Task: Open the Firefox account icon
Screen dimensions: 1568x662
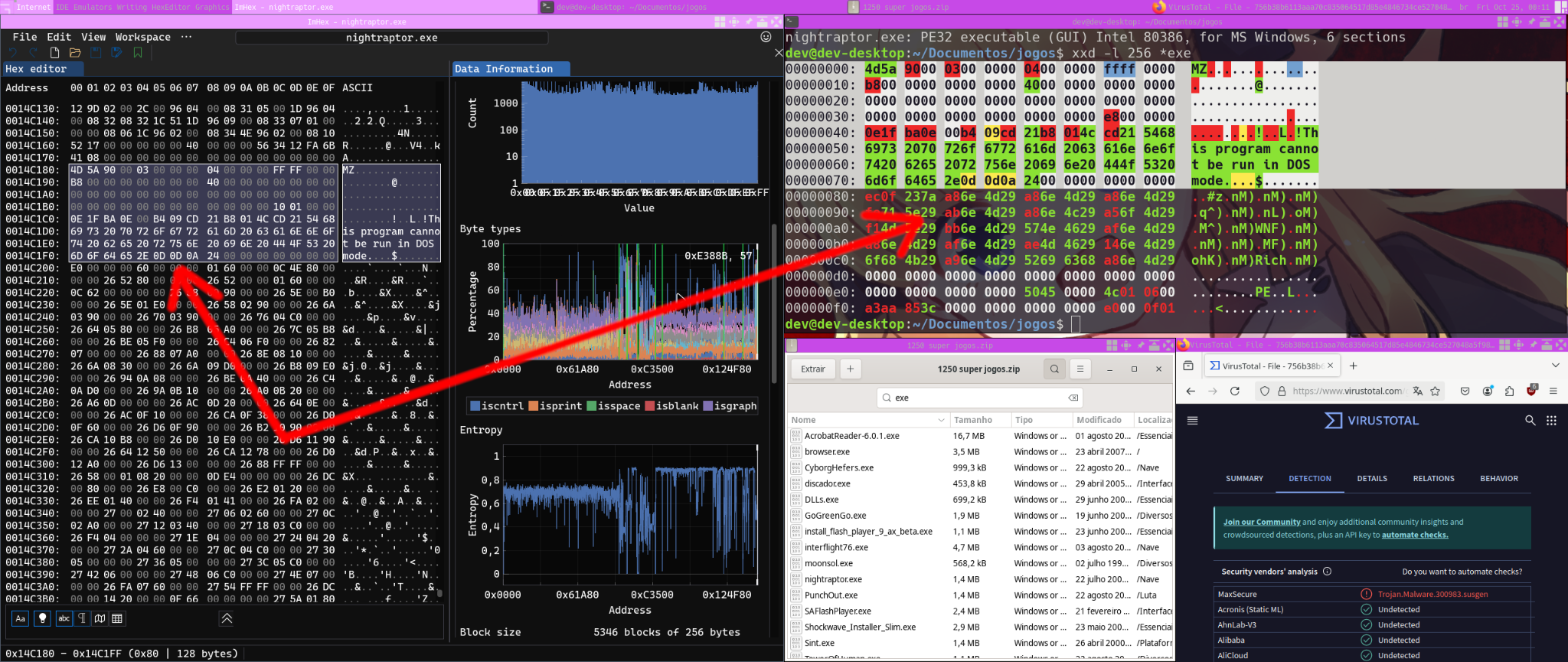Action: click(1487, 391)
